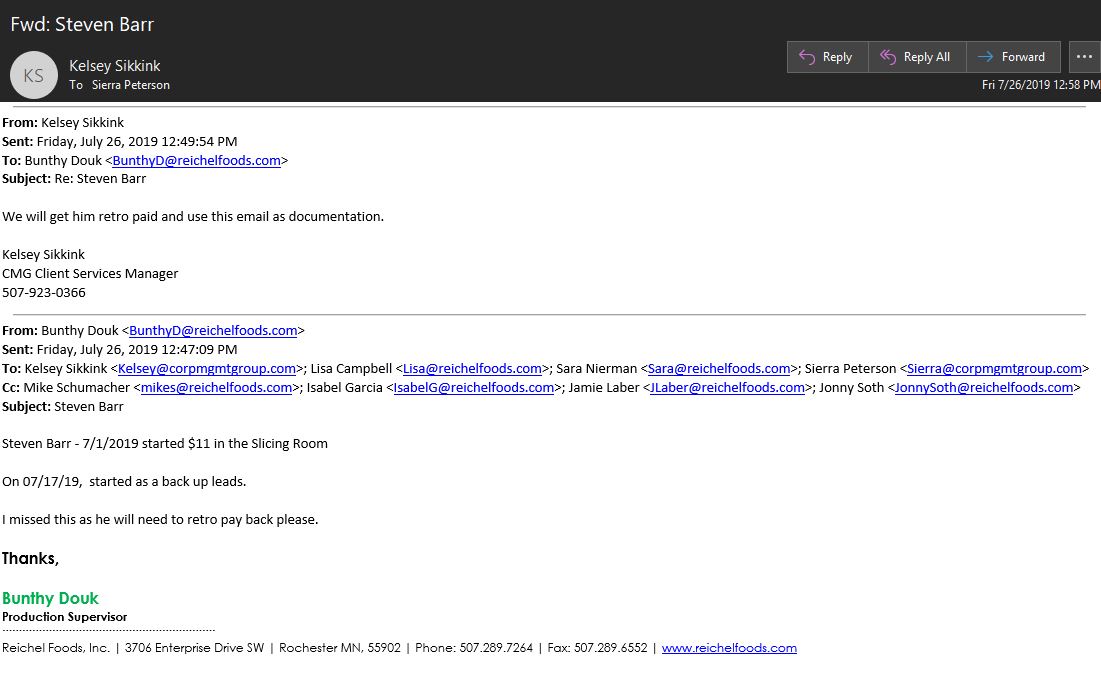This screenshot has width=1101, height=677.
Task: Click JonnySoth@reichelfoods.com email link
Action: coord(983,387)
